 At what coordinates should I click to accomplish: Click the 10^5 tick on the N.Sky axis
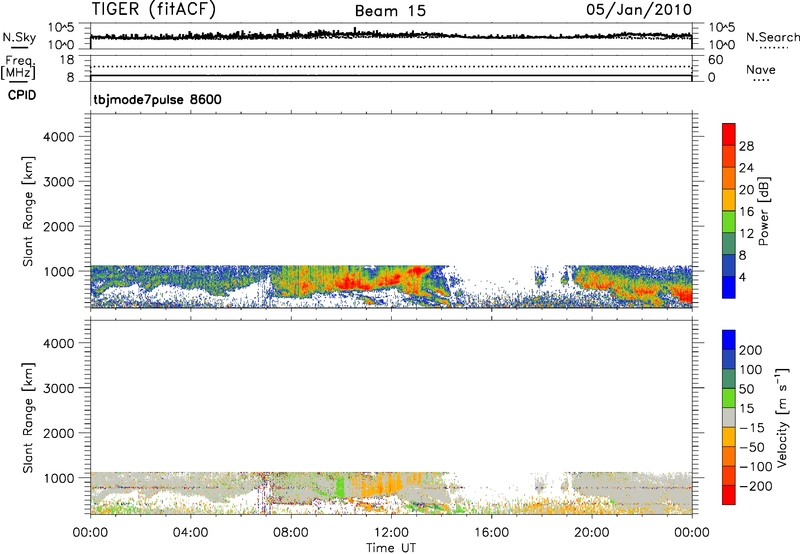tap(61, 28)
